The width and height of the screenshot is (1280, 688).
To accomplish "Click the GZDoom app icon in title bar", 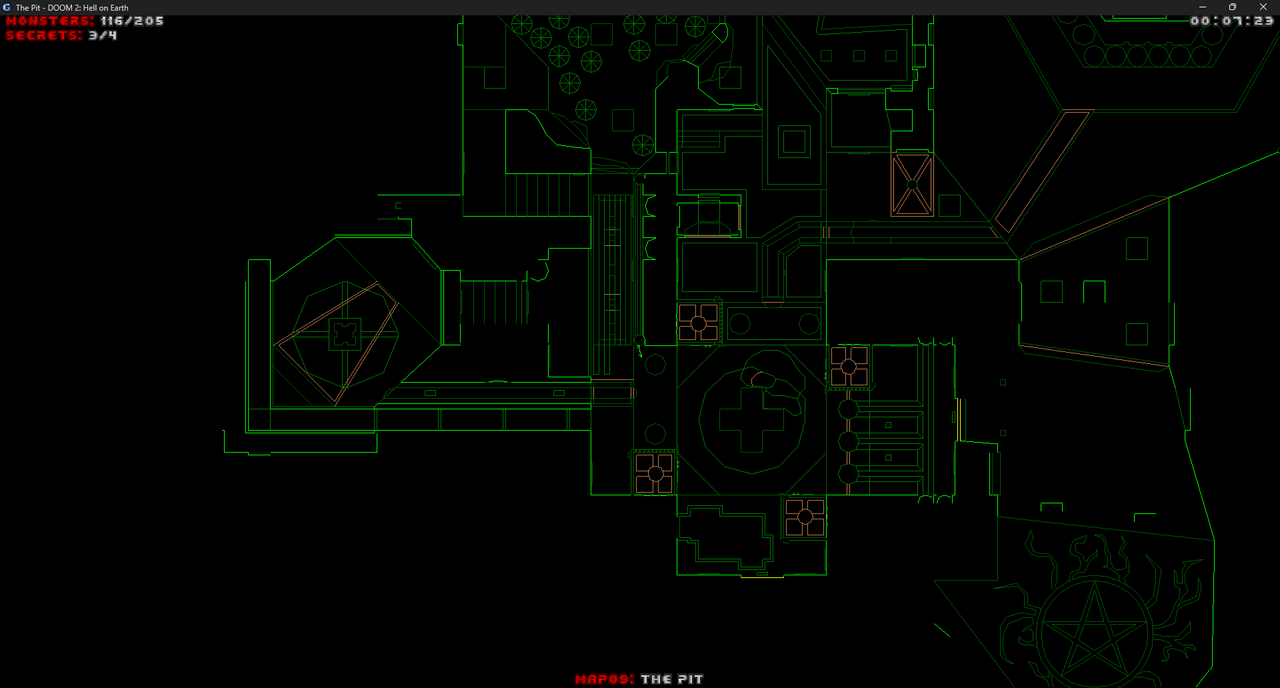I will (x=7, y=7).
